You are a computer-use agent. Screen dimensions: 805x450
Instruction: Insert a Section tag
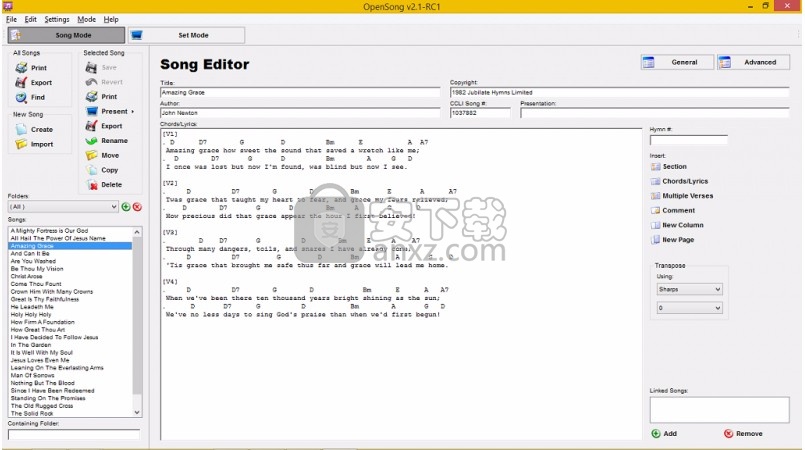click(668, 167)
